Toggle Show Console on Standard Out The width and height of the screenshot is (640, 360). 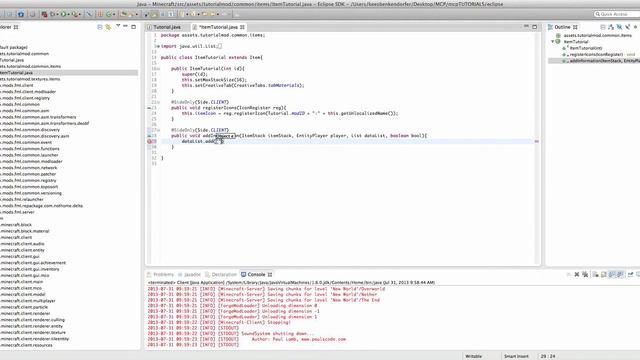click(x=612, y=274)
